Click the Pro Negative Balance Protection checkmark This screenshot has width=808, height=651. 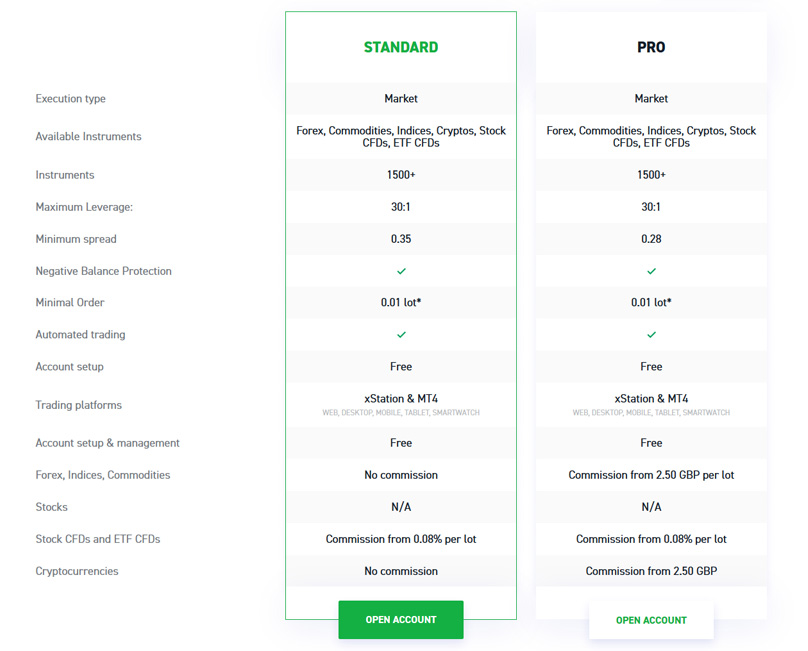(x=651, y=271)
